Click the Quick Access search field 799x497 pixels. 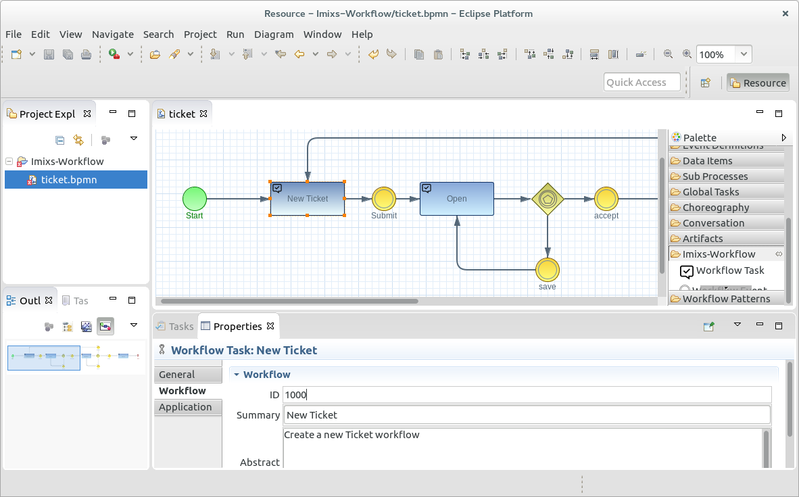(642, 82)
